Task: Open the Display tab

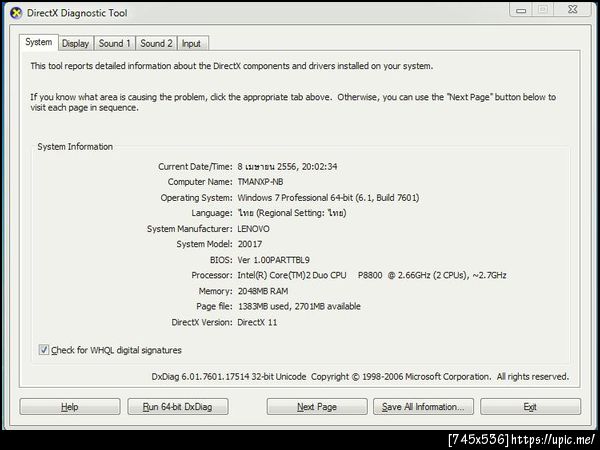Action: click(x=75, y=44)
